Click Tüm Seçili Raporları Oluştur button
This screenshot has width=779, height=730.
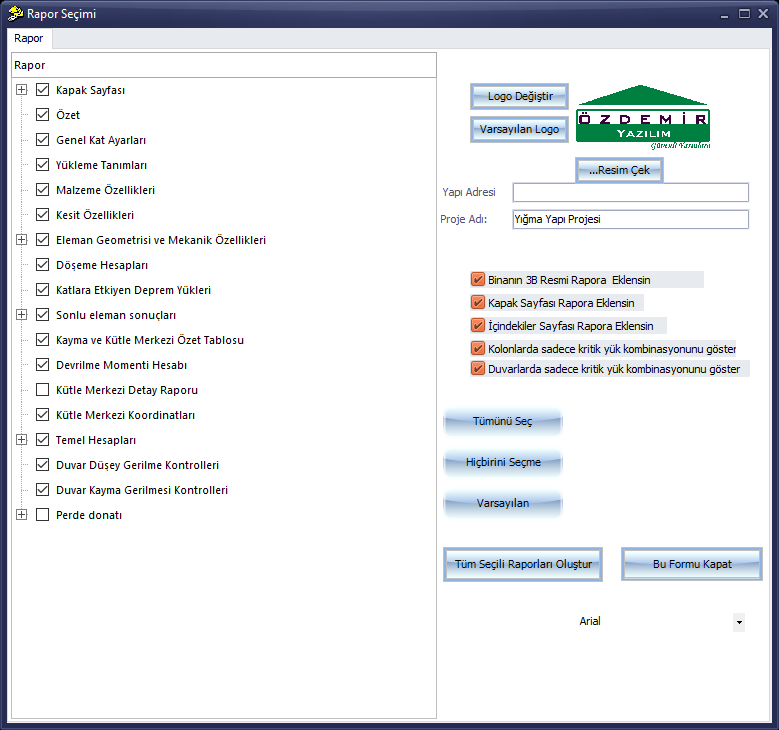click(x=523, y=565)
